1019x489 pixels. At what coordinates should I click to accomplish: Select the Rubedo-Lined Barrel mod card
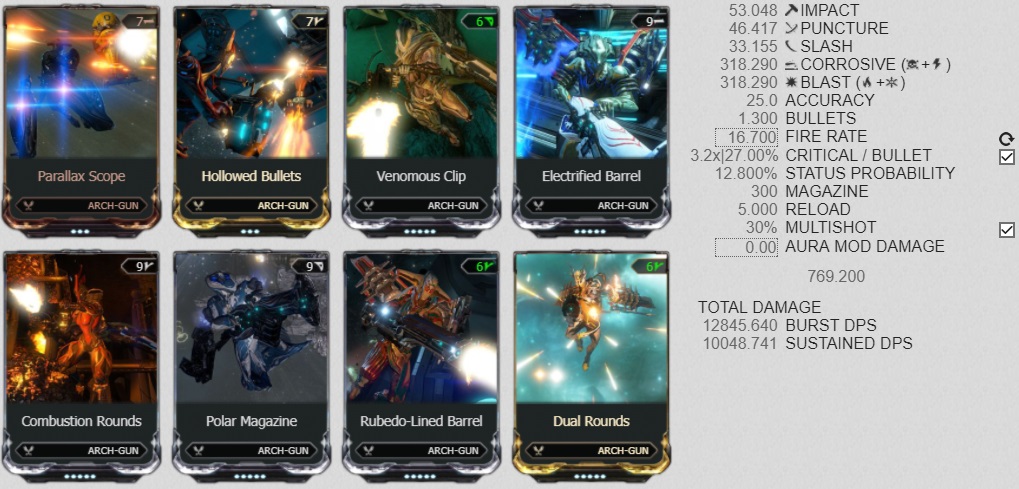point(421,366)
